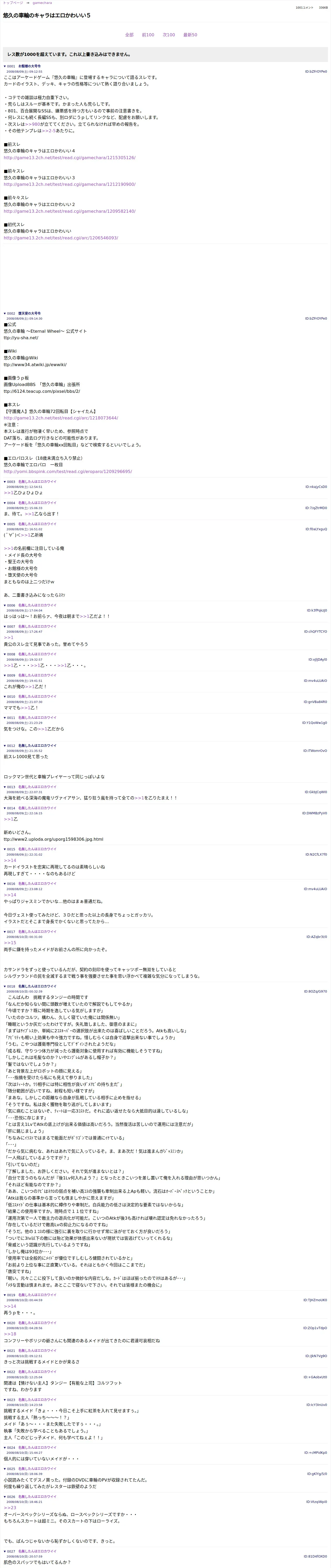Open thread URL ending 1209582140

(x=70, y=211)
